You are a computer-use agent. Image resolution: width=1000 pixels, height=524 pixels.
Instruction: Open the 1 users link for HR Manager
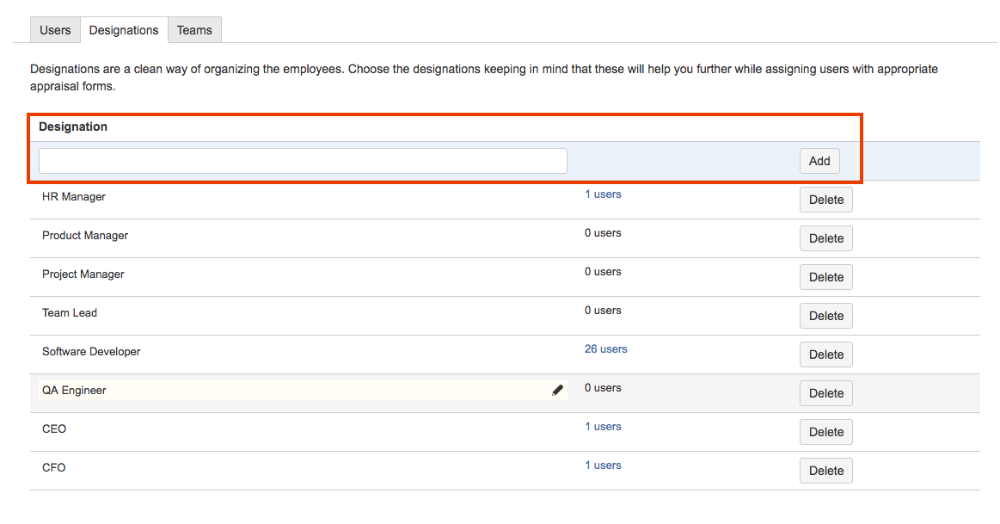(603, 194)
